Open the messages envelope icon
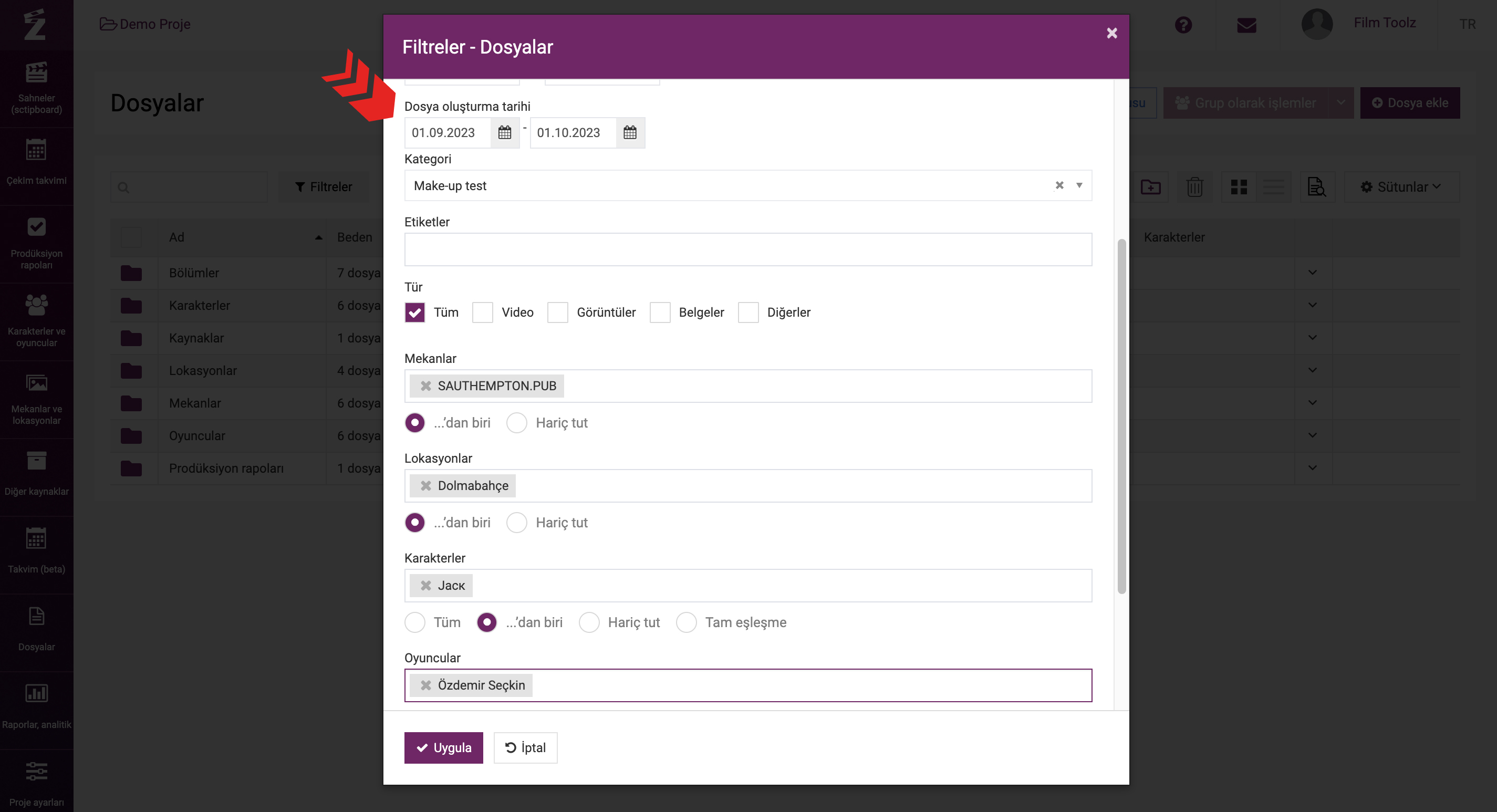The image size is (1497, 812). pyautogui.click(x=1246, y=25)
